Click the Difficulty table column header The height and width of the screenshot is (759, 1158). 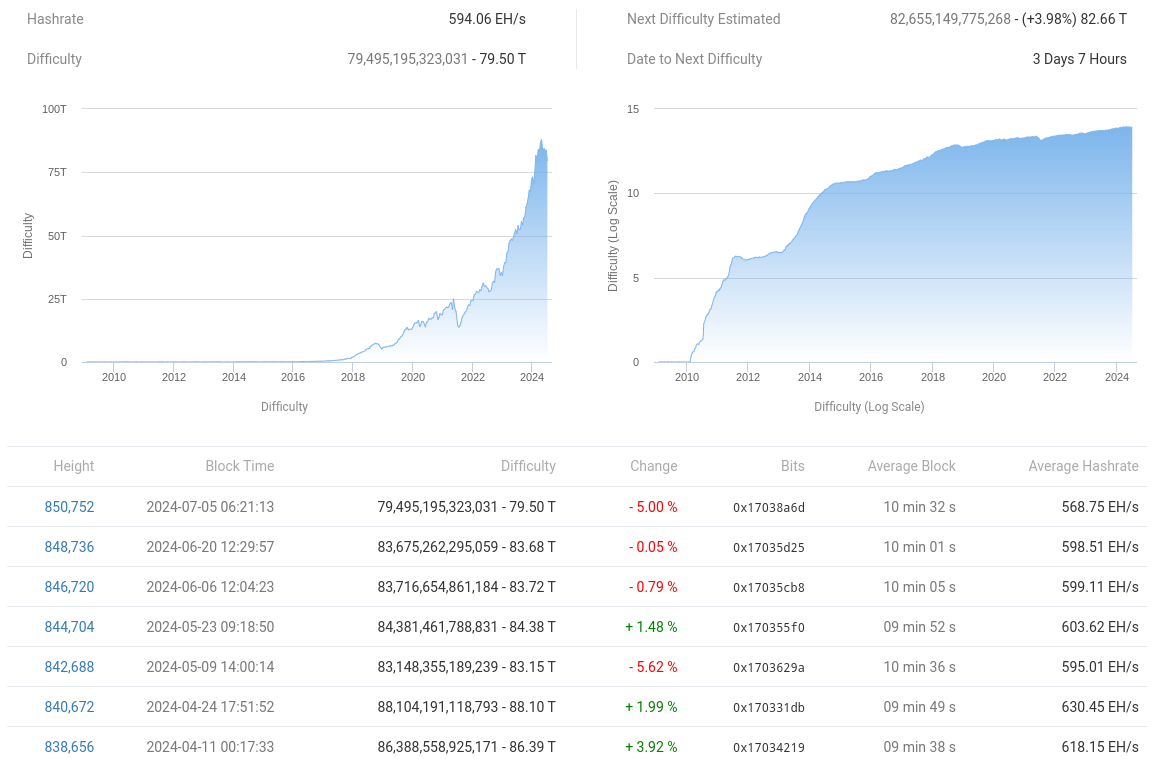528,466
